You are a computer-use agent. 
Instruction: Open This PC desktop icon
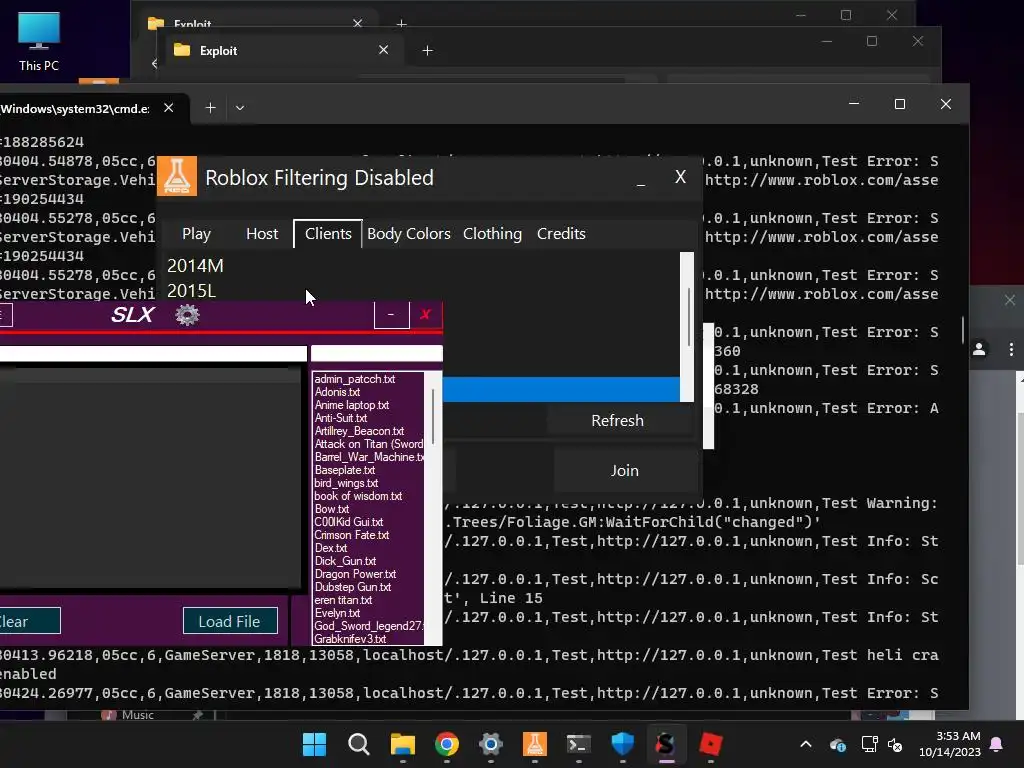pyautogui.click(x=39, y=41)
